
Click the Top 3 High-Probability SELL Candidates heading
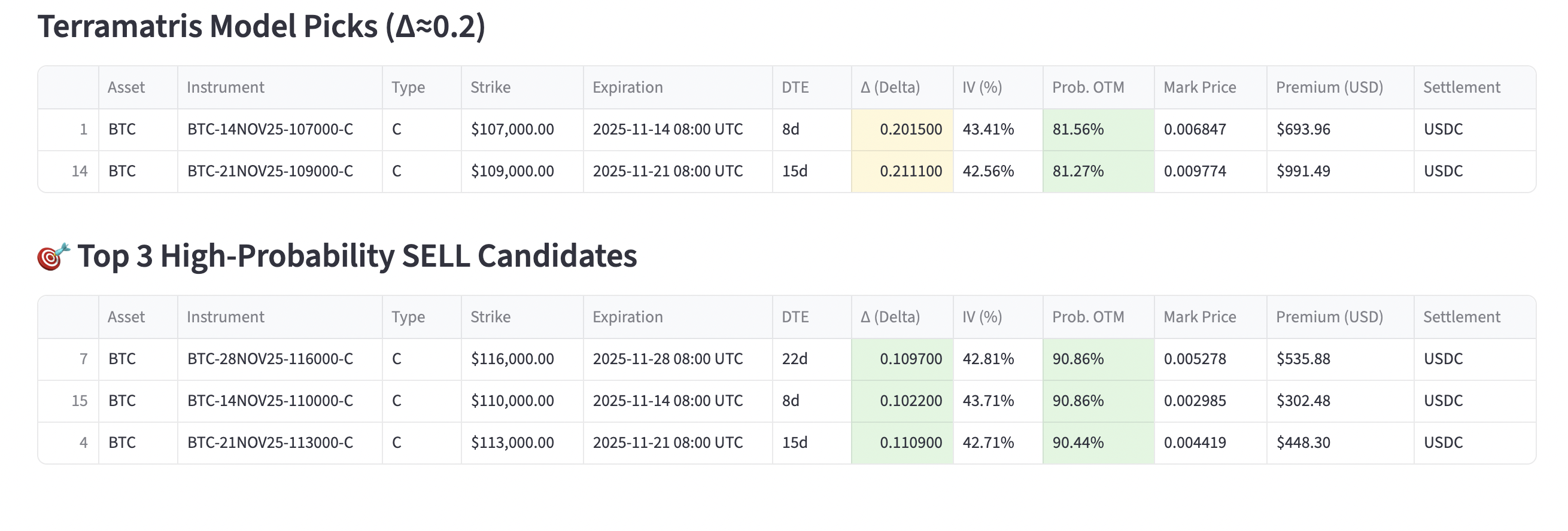(x=357, y=256)
